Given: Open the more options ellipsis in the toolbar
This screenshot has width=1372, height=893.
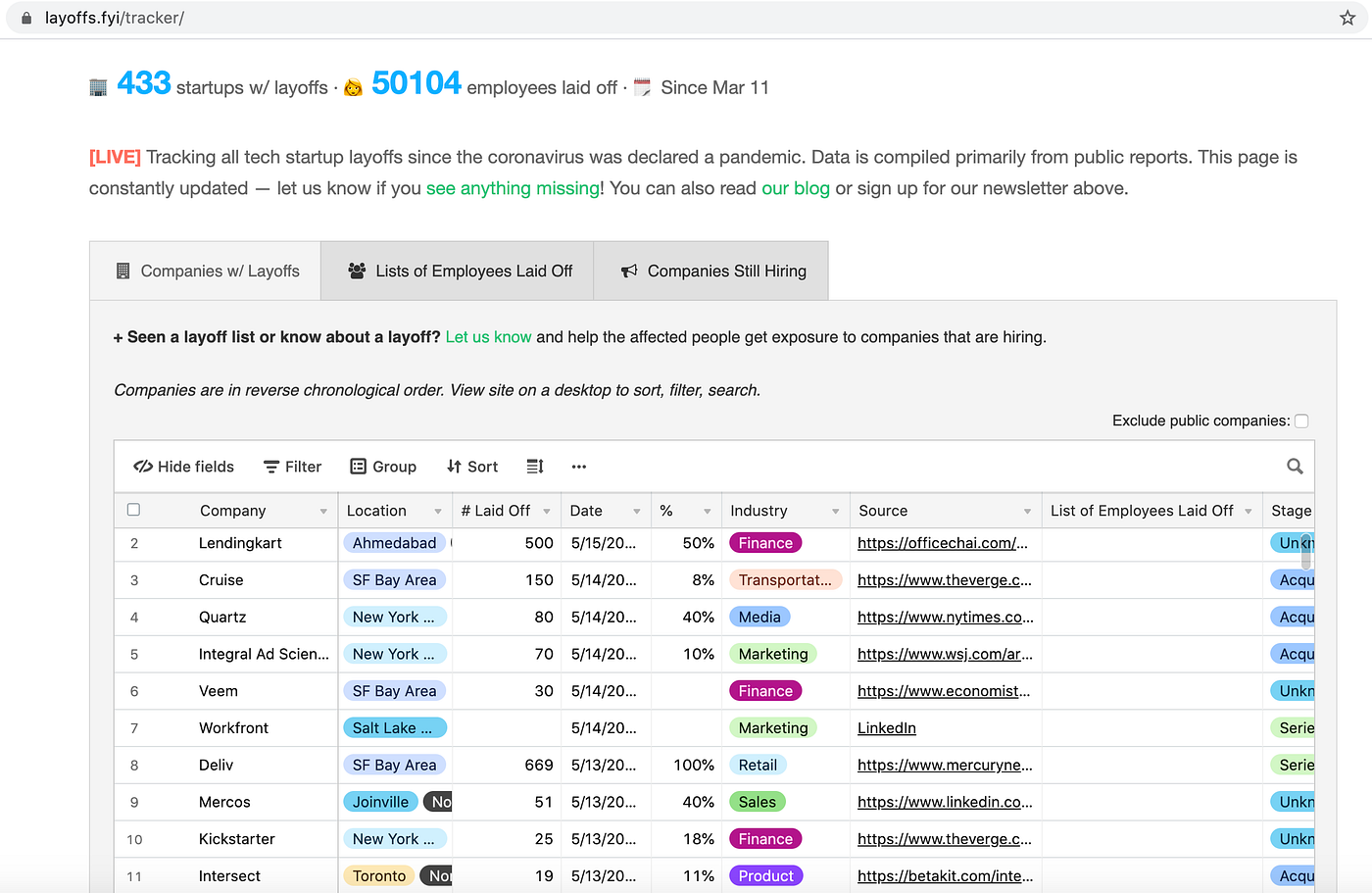Looking at the screenshot, I should (x=579, y=467).
